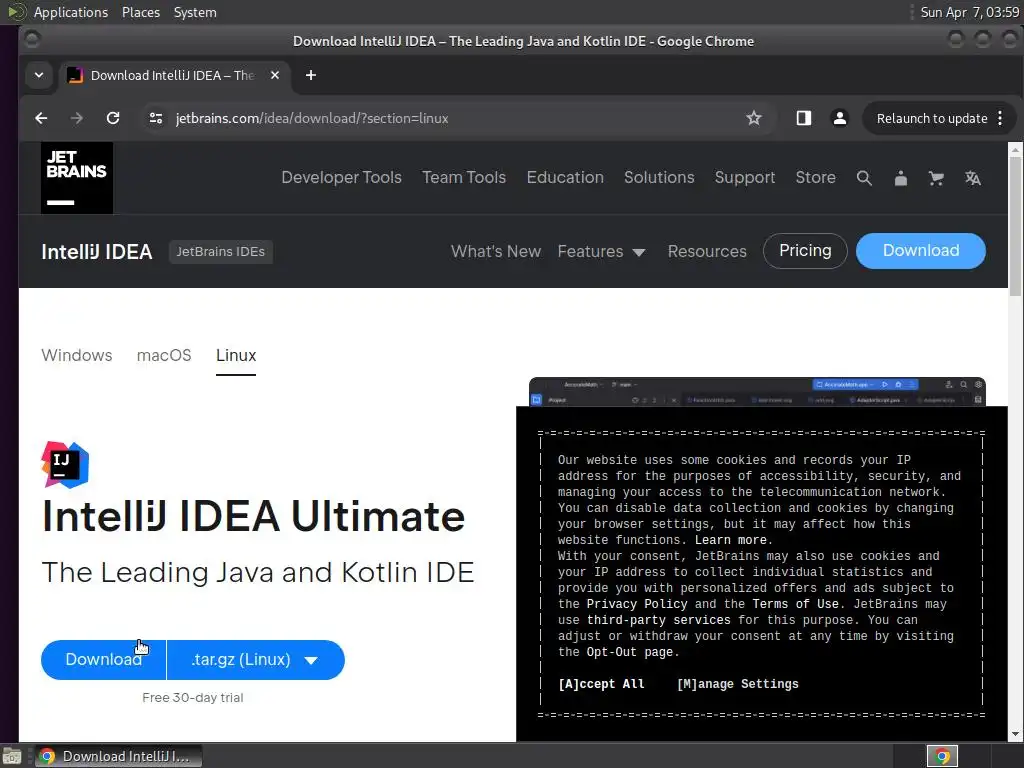Viewport: 1024px width, 768px height.
Task: Select Chrome window in taskbar
Action: coord(118,756)
